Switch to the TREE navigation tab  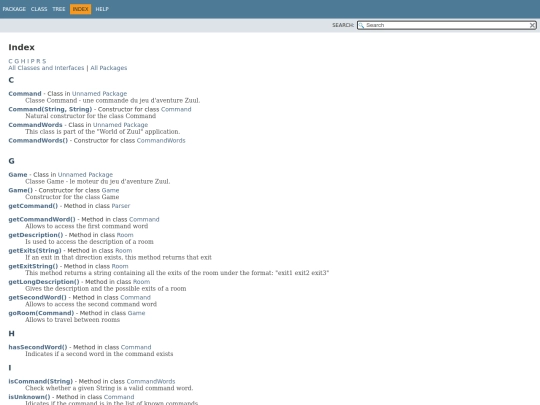[59, 9]
